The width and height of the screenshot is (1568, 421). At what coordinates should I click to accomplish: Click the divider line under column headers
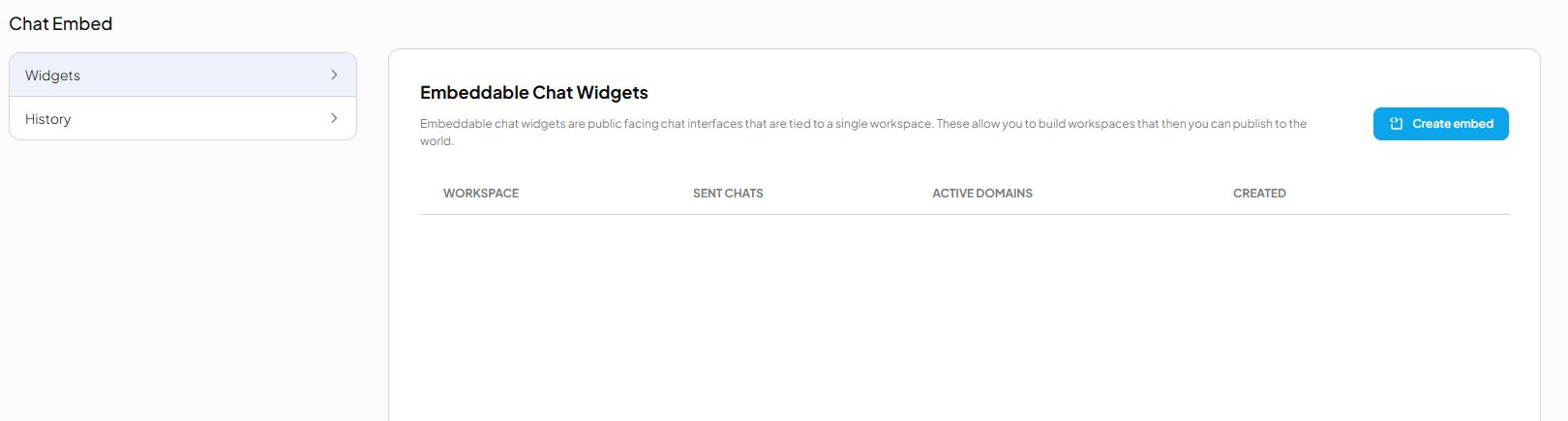[963, 214]
